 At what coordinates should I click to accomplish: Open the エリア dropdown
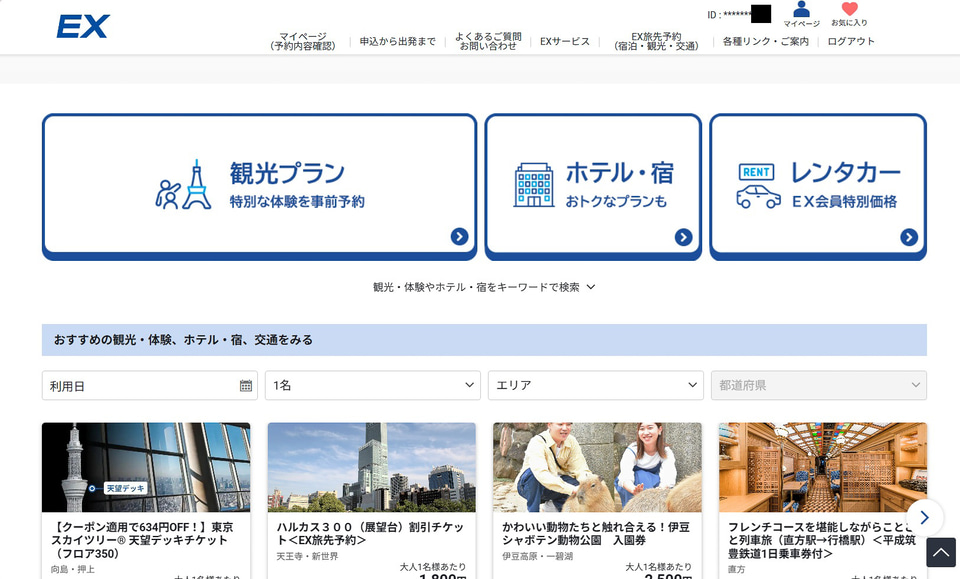coord(595,386)
